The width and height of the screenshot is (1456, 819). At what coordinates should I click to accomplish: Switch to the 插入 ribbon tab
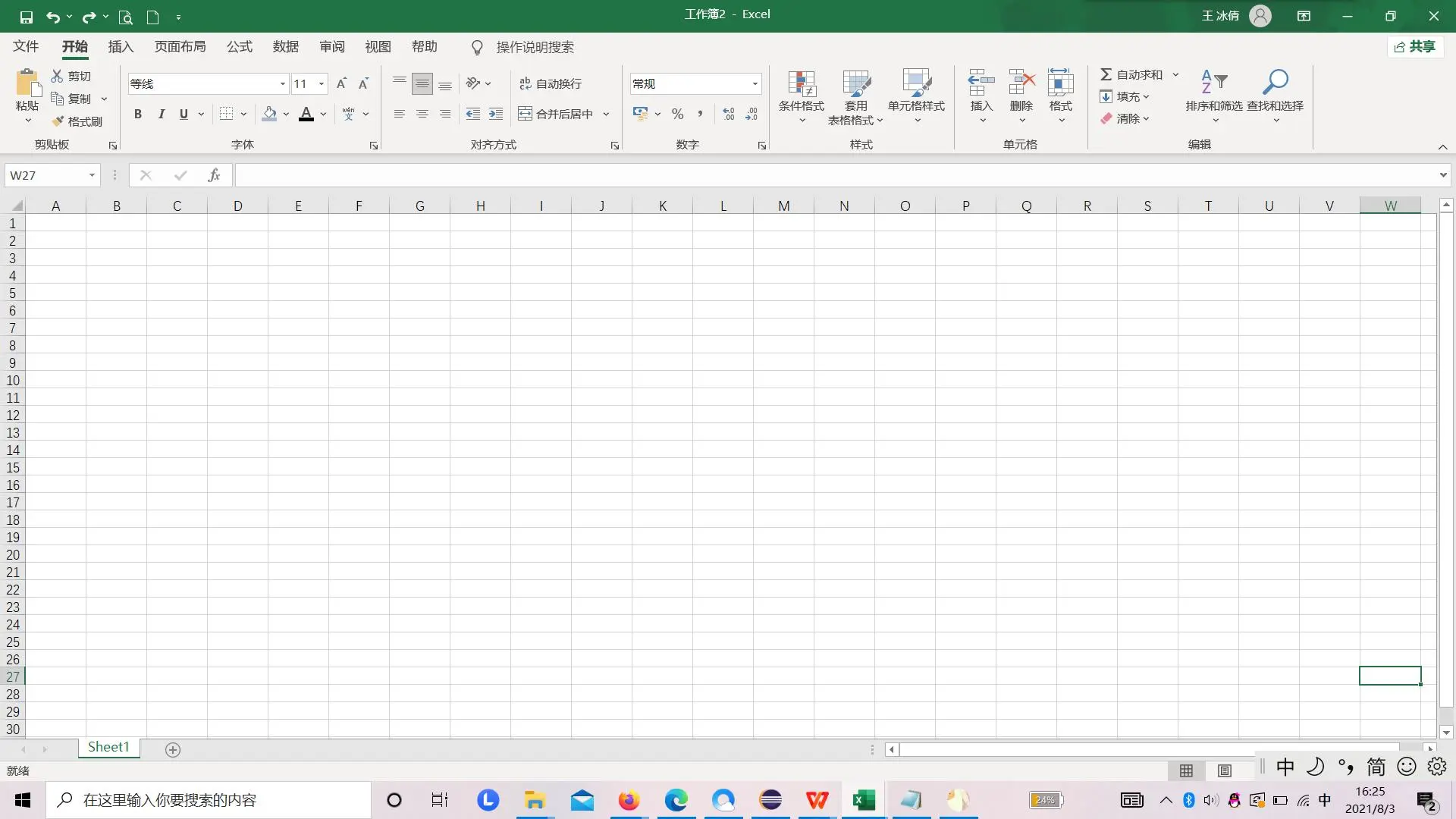(x=121, y=47)
